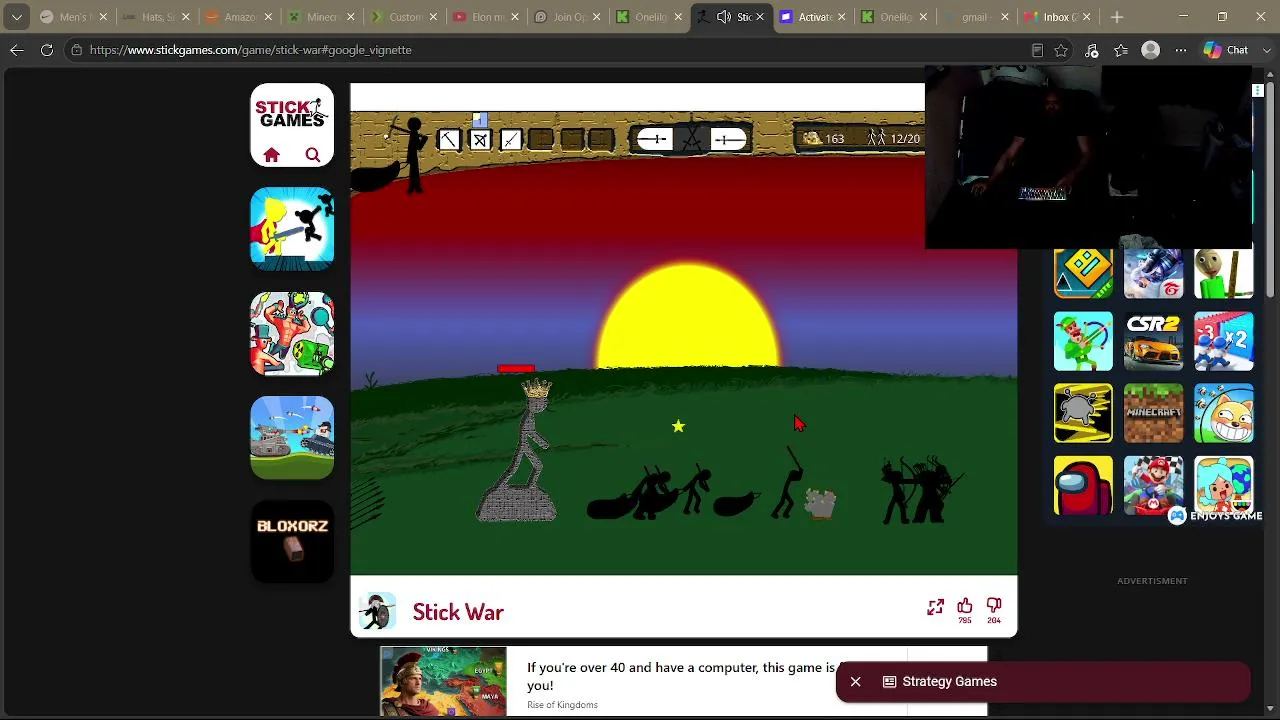The width and height of the screenshot is (1280, 720).
Task: Open the Stick Games home icon
Action: point(272,155)
